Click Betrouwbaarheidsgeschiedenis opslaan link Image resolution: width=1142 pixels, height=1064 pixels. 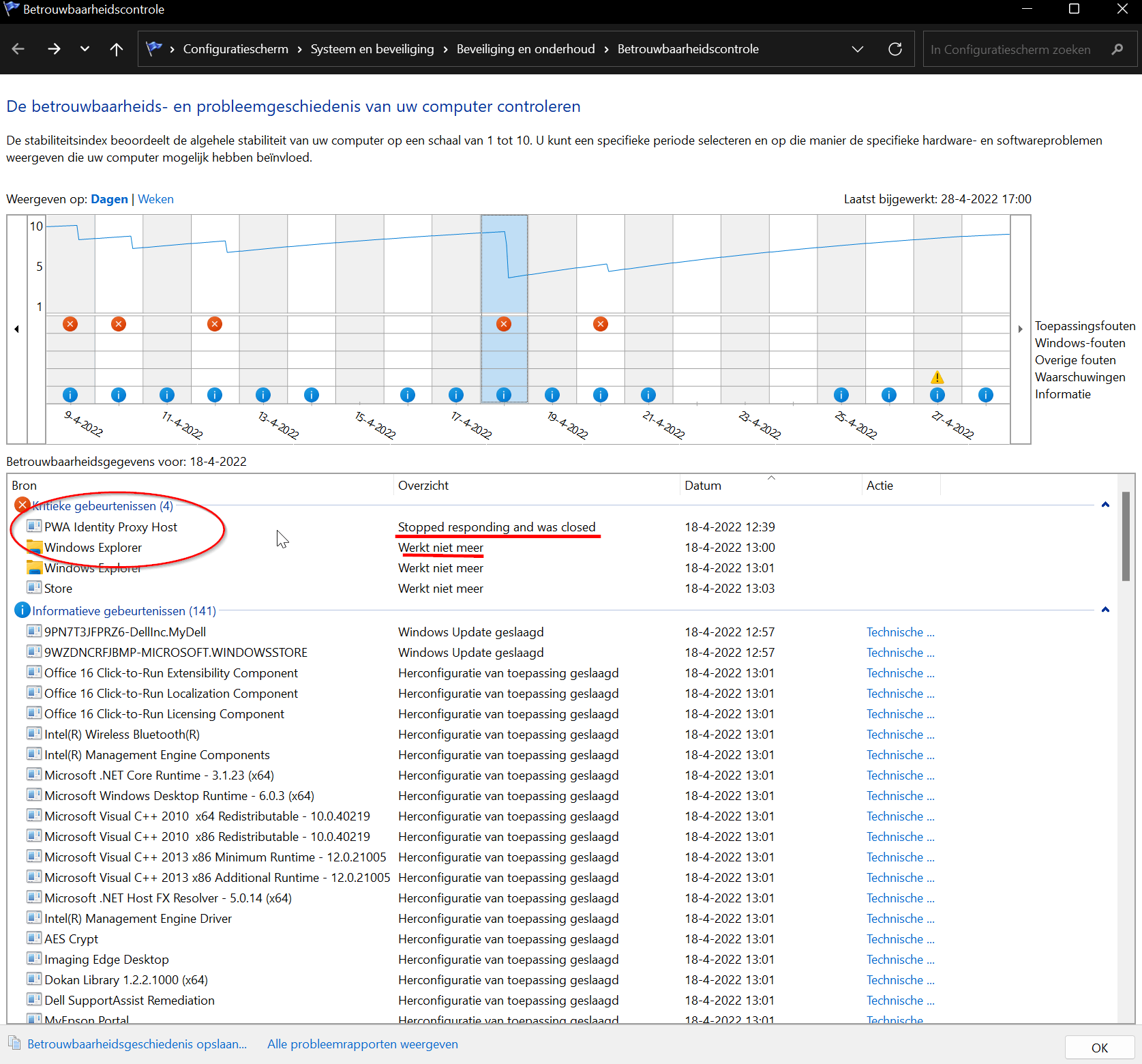[137, 1044]
